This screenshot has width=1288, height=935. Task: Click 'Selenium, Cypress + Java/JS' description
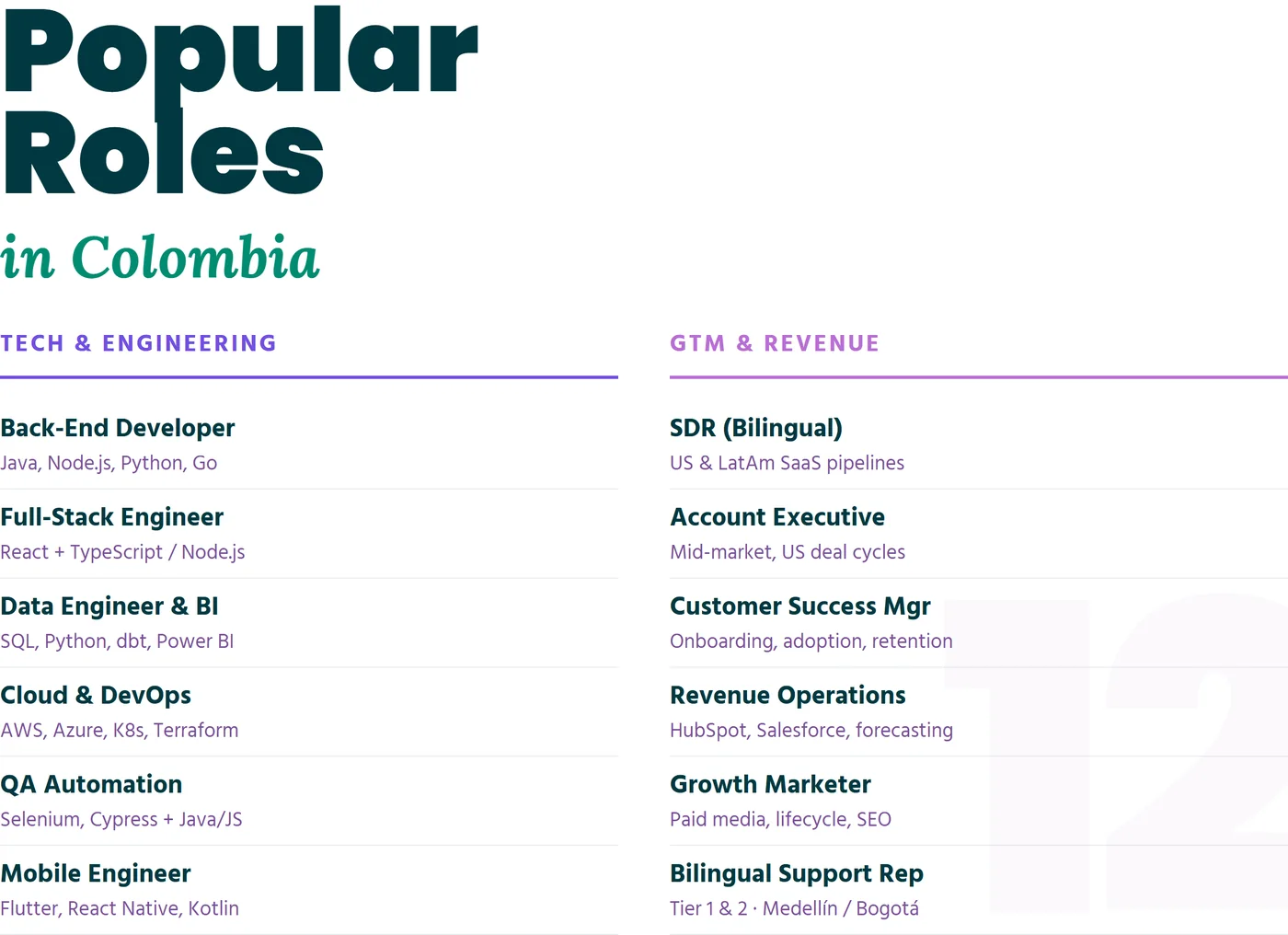tap(121, 820)
